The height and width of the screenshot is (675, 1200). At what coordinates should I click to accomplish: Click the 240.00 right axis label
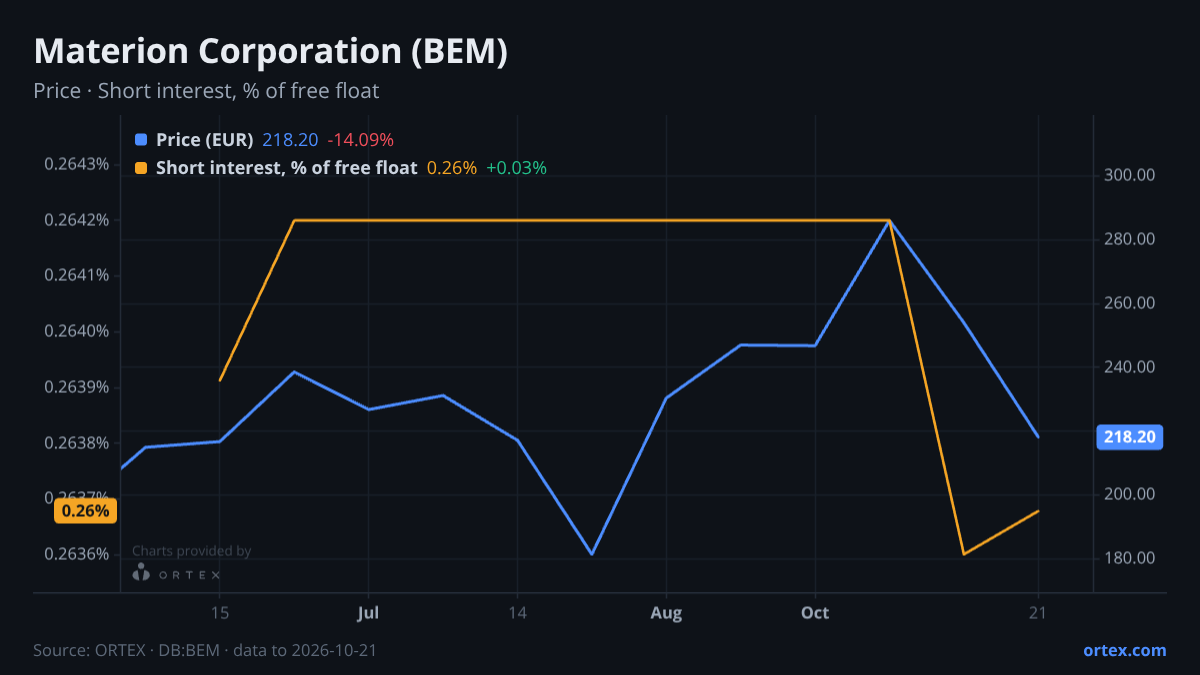1131,367
